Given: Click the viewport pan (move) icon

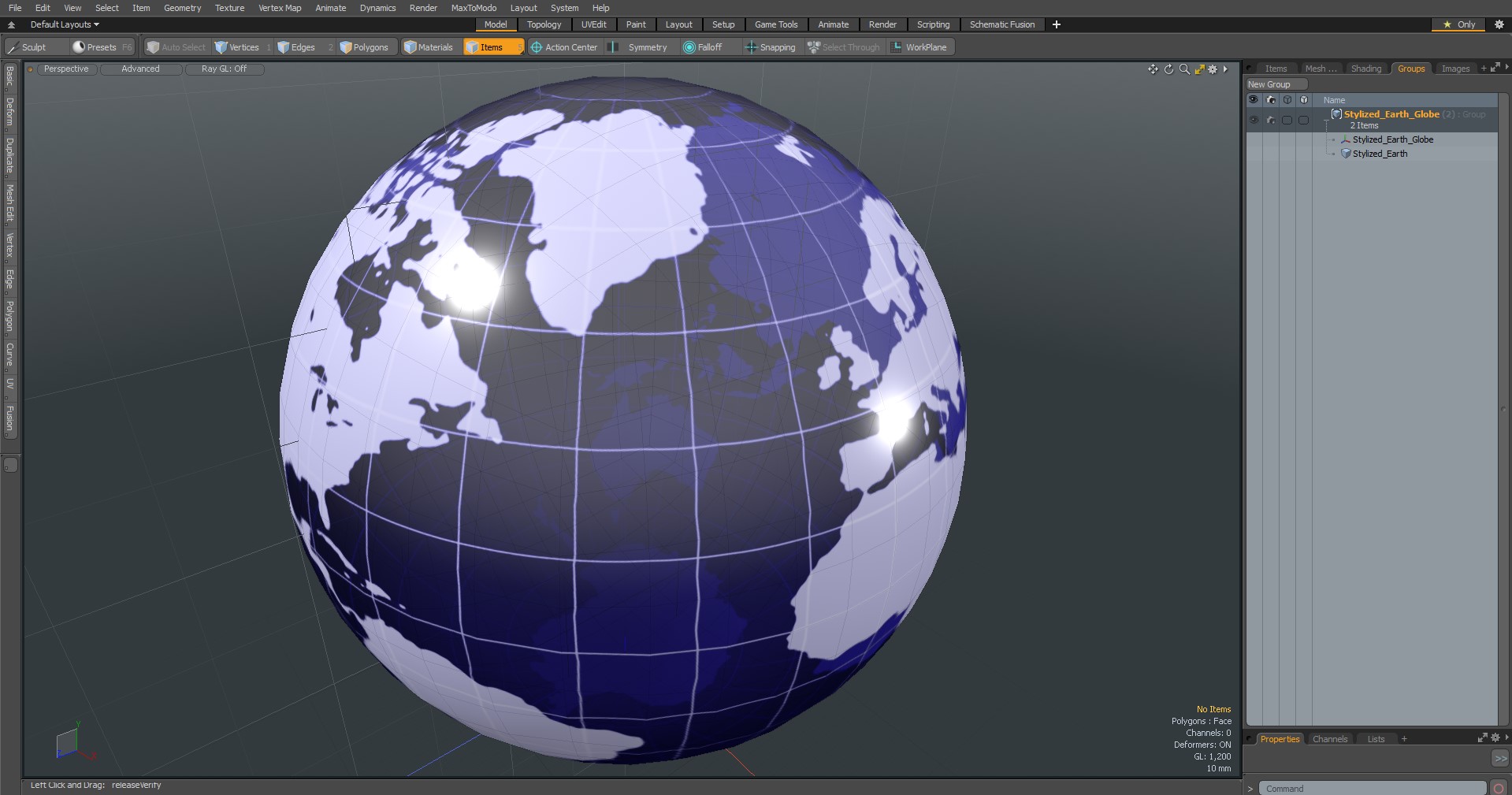Looking at the screenshot, I should [1153, 69].
